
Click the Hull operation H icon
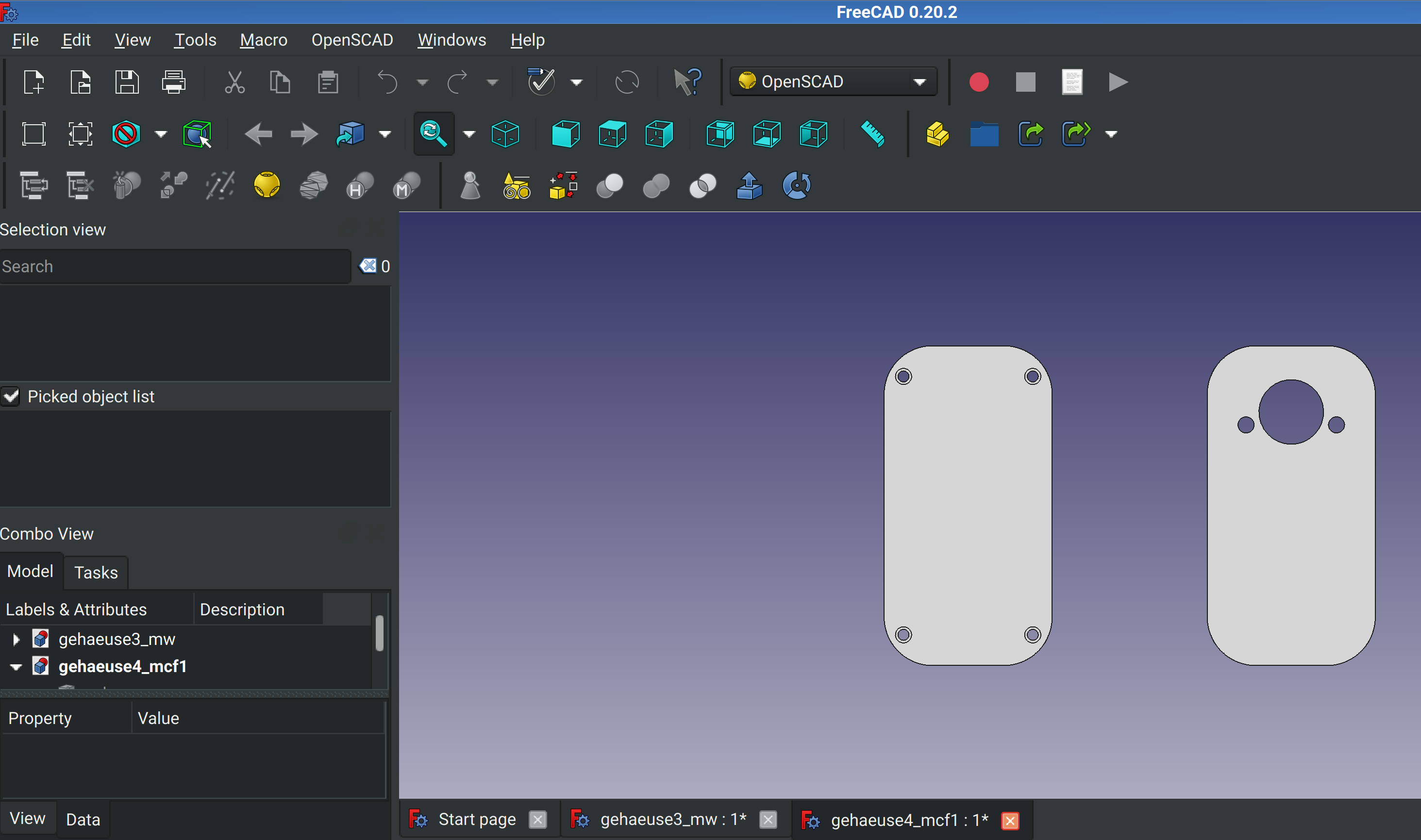point(360,186)
